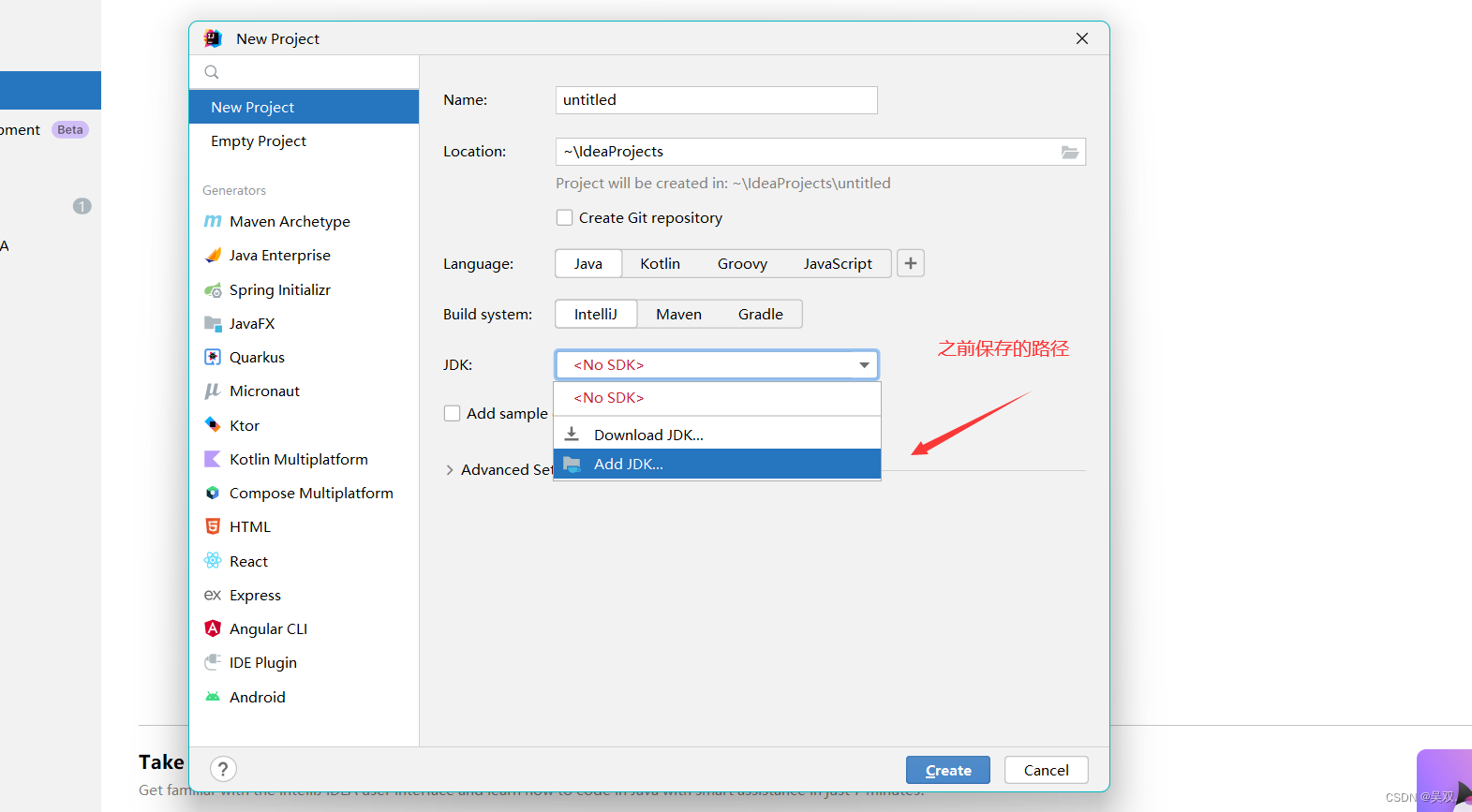The image size is (1472, 812).
Task: Click the Create button
Action: click(948, 770)
